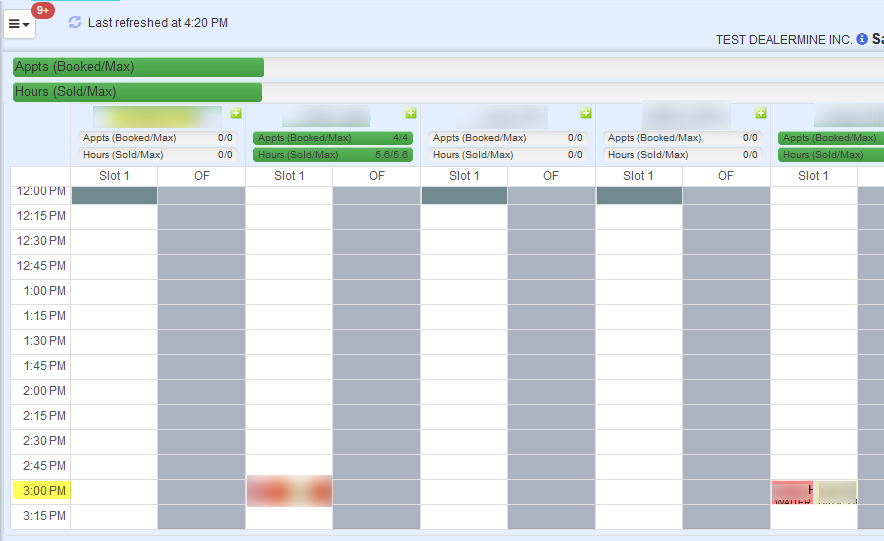Click the top Appts (Booked/Max) green bar

pos(138,67)
